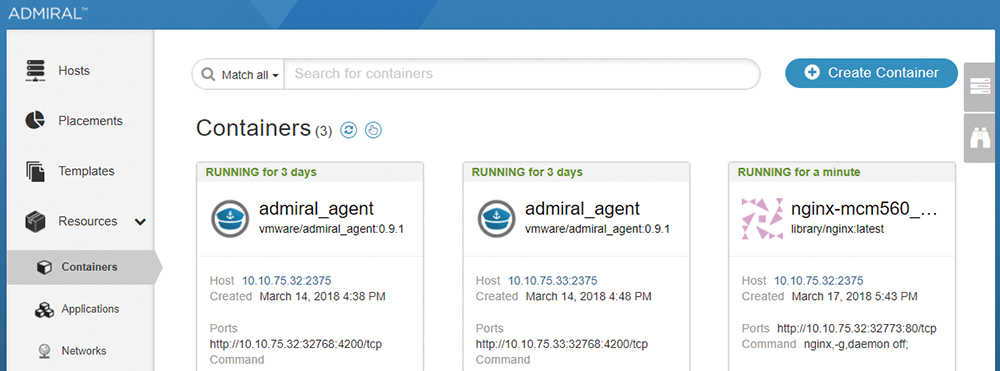Open the Match all dropdown
Image resolution: width=1000 pixels, height=371 pixels.
250,75
